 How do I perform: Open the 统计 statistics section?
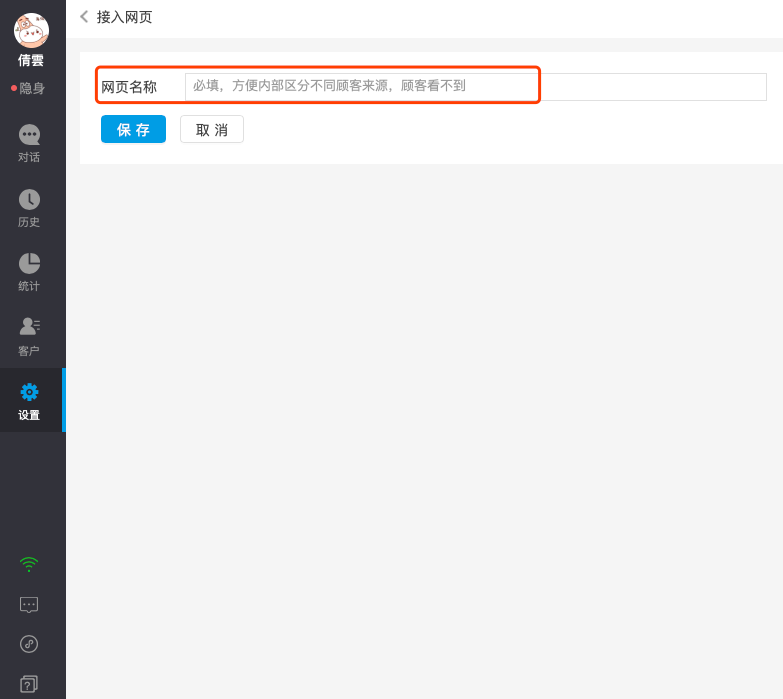coord(29,272)
